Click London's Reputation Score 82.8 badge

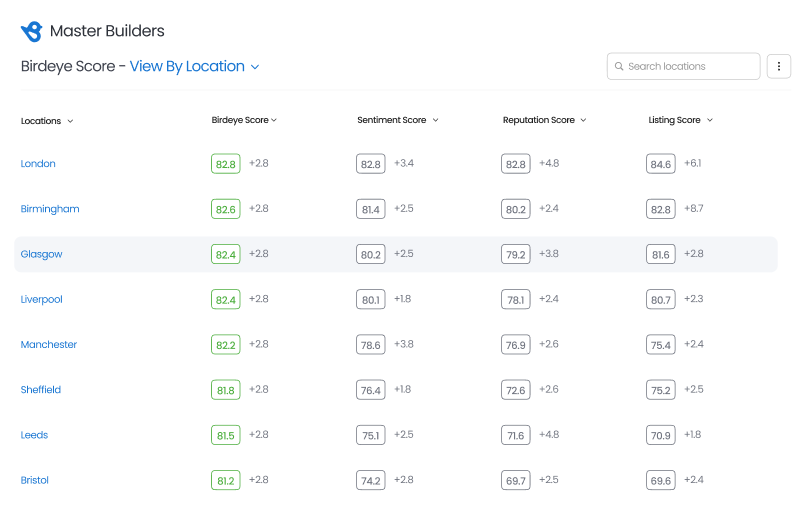pos(516,164)
